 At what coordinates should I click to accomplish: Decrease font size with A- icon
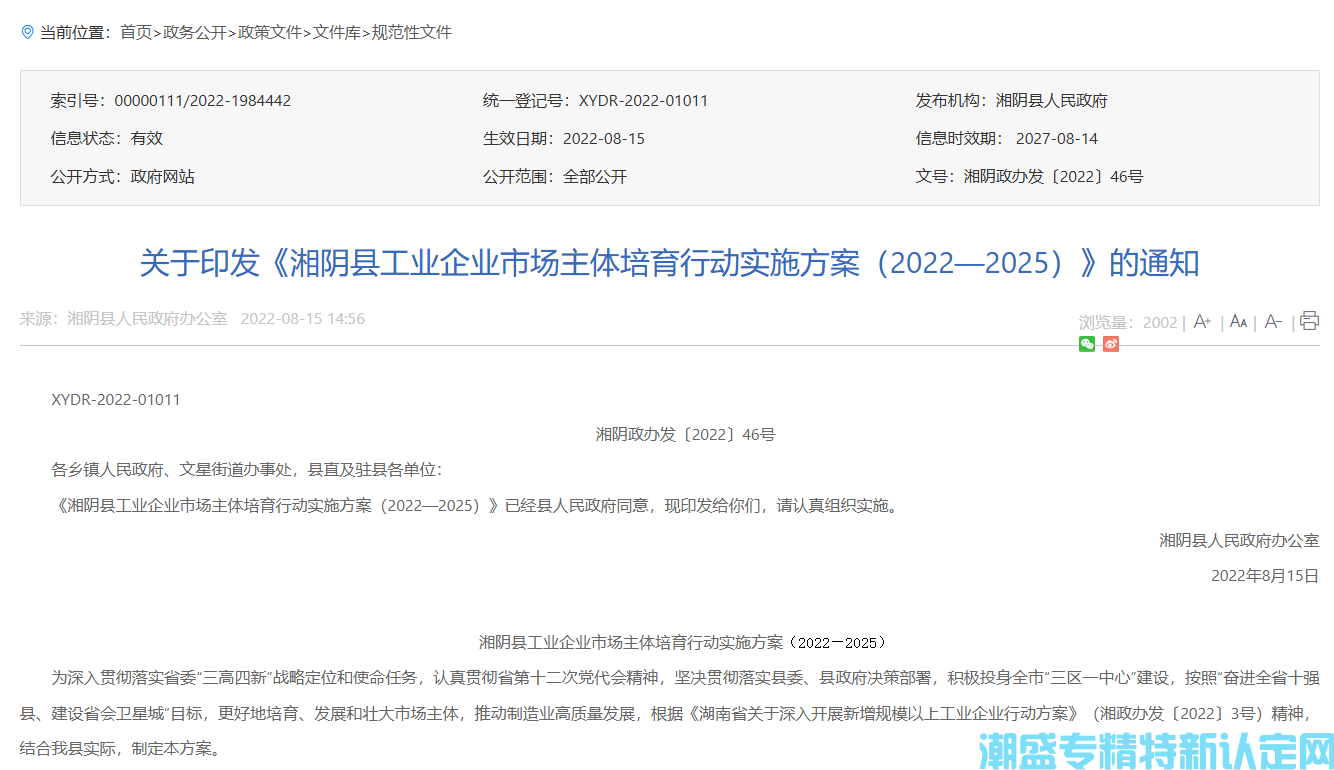click(1273, 322)
